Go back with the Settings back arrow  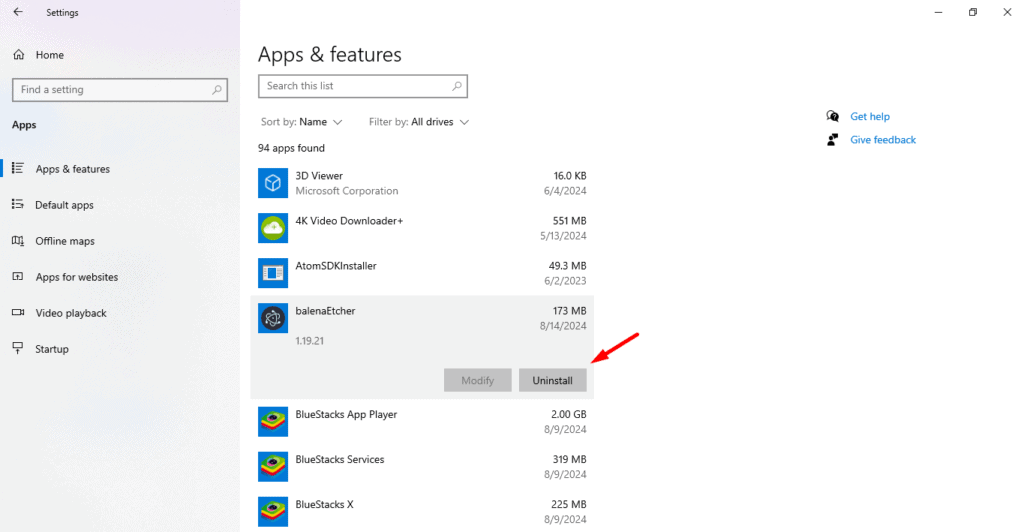pos(18,12)
